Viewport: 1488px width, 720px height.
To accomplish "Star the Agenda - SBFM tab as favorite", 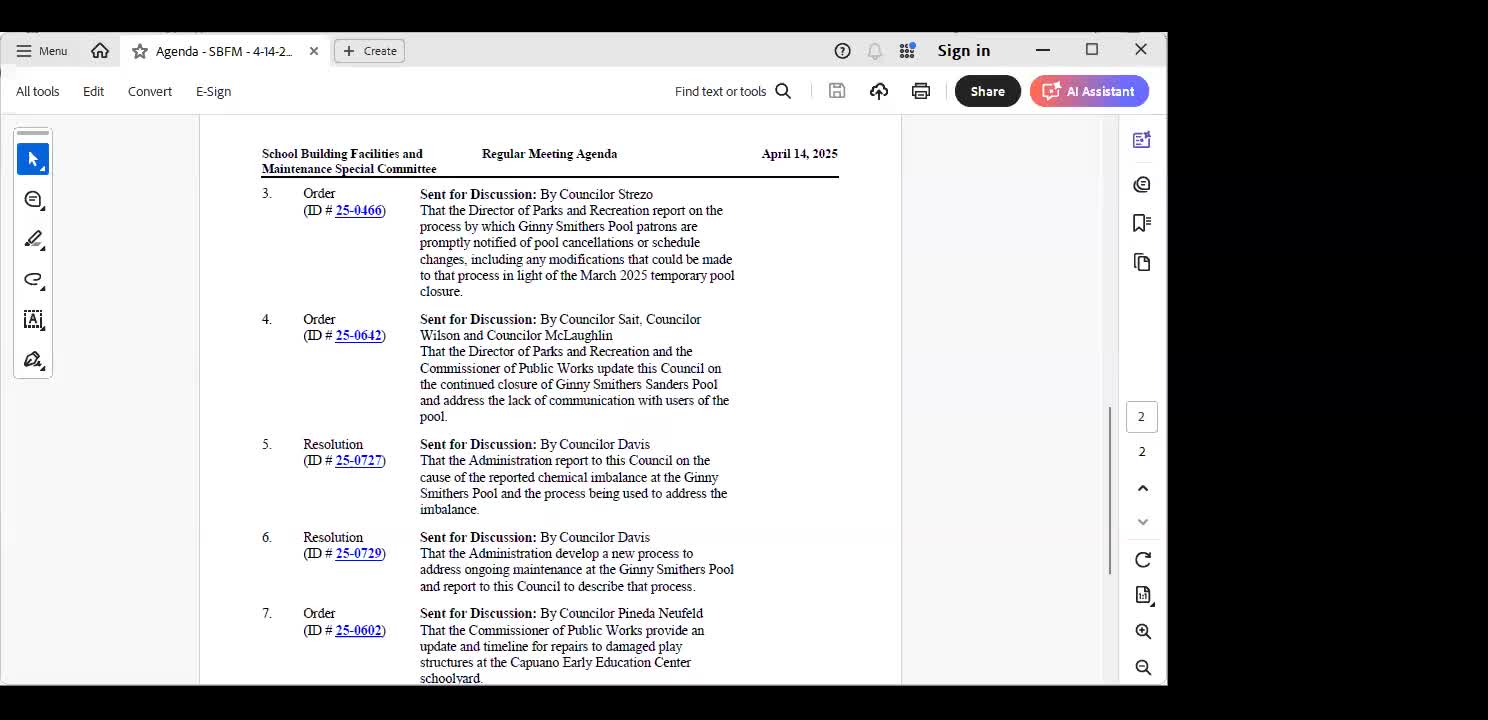I will pos(140,51).
